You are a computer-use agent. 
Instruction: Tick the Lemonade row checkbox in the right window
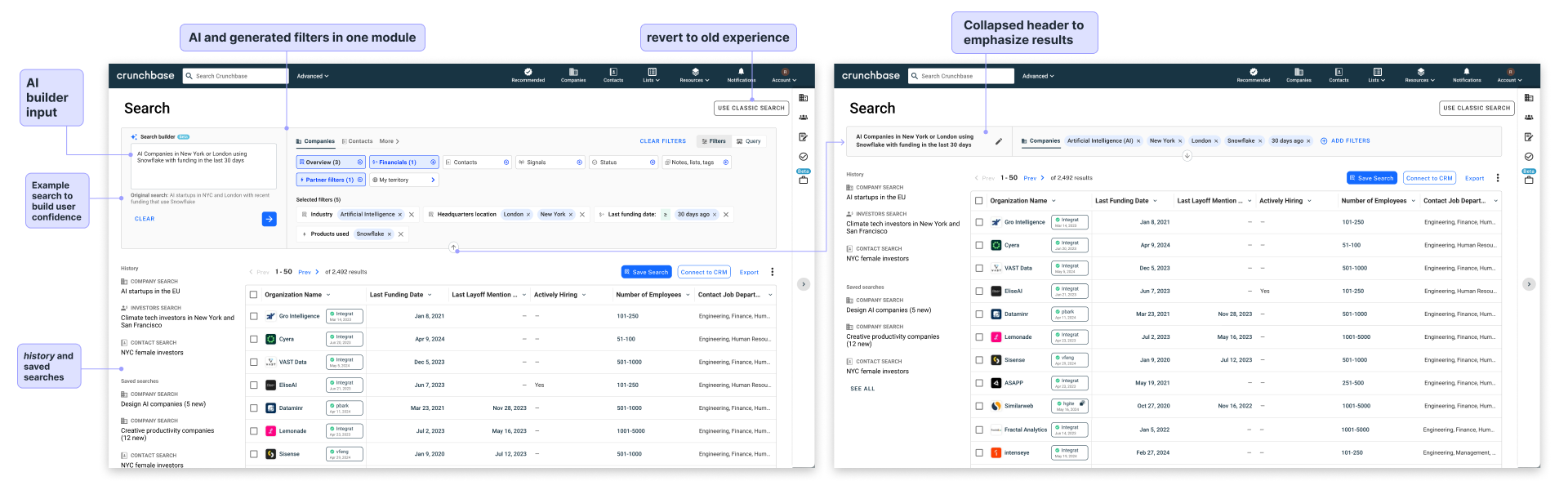point(979,336)
